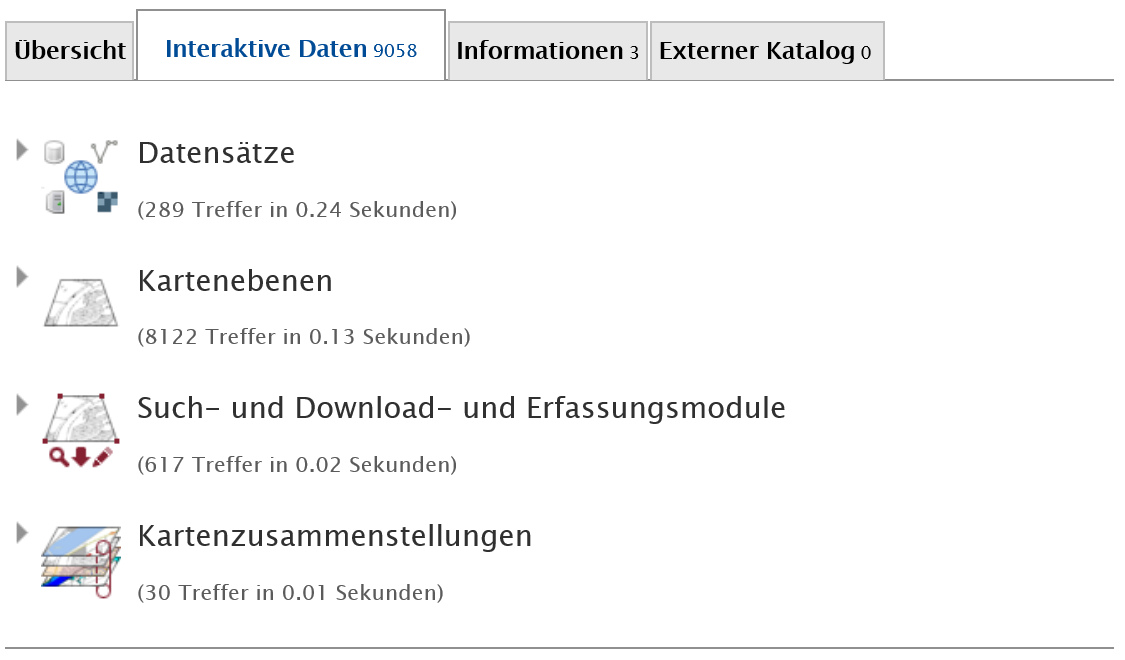
Task: Expand the Kartenzusammenstellungen section arrow
Action: [22, 532]
